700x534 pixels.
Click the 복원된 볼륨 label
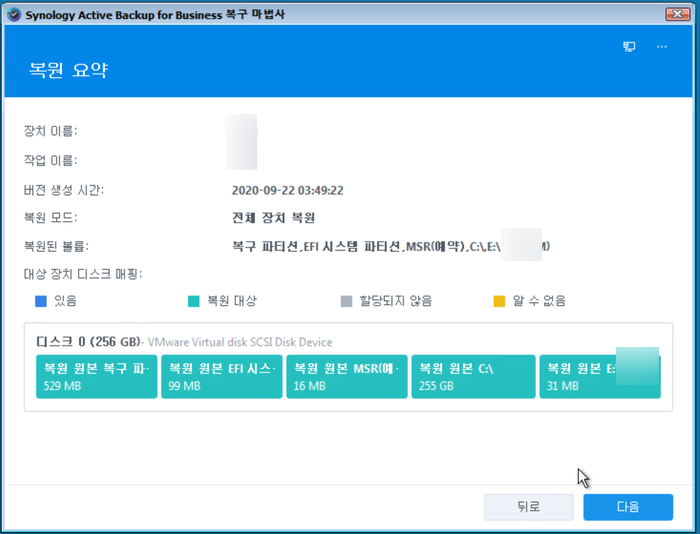point(56,246)
